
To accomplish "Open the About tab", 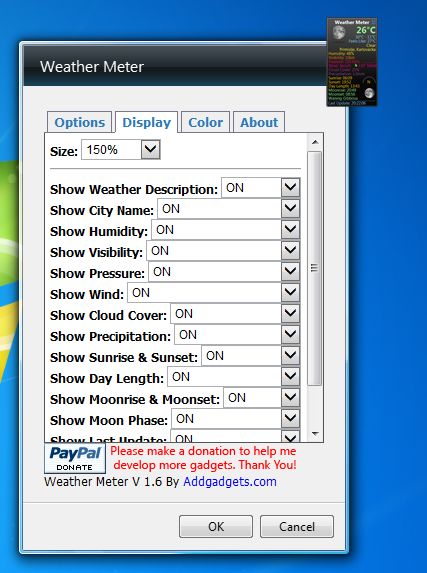I will click(259, 122).
